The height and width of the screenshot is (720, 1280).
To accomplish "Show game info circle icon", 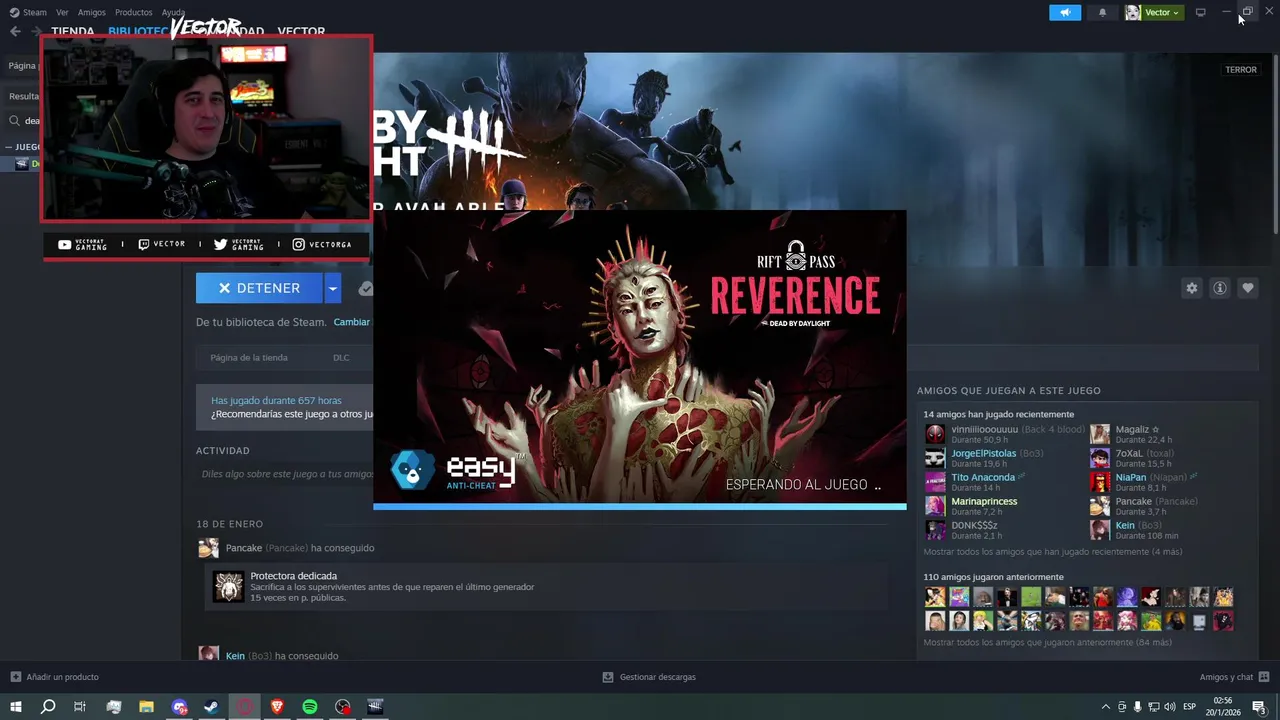I will click(x=1219, y=288).
